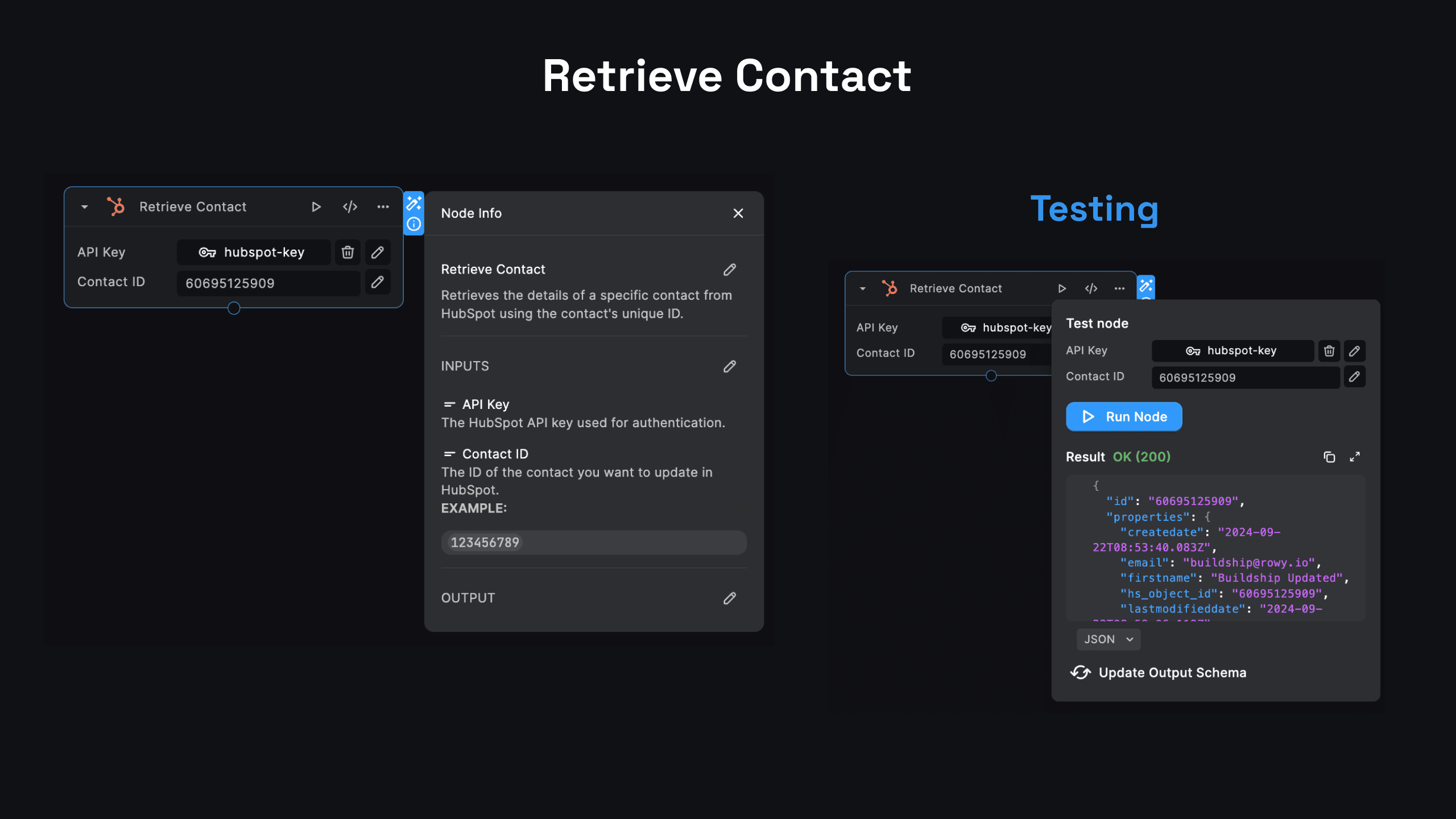The image size is (1456, 819).
Task: Open more options on right node
Action: pyautogui.click(x=1119, y=288)
